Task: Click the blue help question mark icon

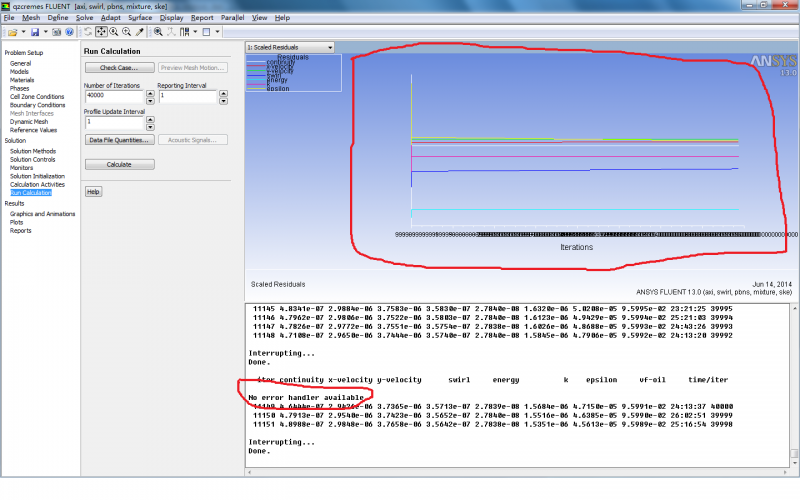Action: click(69, 32)
